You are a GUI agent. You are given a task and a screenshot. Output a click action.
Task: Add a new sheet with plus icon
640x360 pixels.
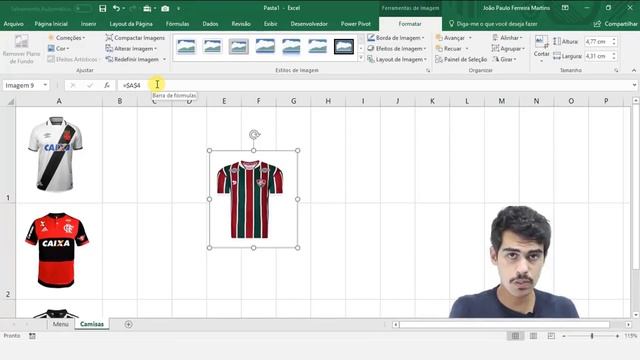pos(129,324)
